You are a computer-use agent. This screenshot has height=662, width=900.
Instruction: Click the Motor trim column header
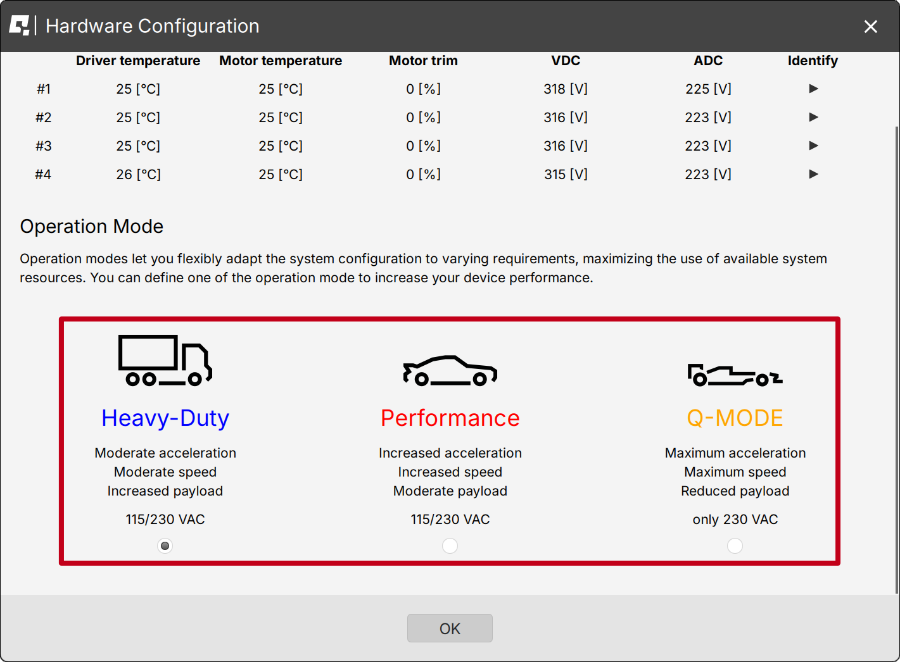(423, 60)
